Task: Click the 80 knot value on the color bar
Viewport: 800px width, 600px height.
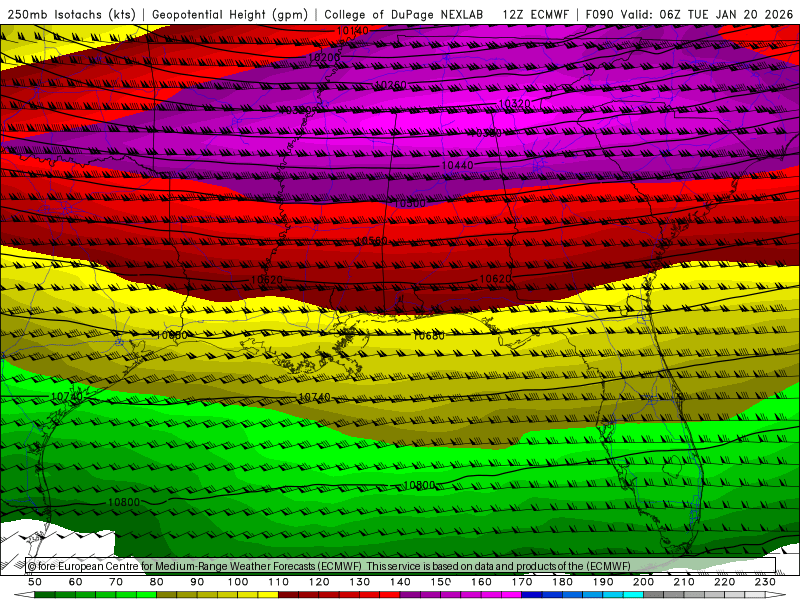Action: (157, 582)
